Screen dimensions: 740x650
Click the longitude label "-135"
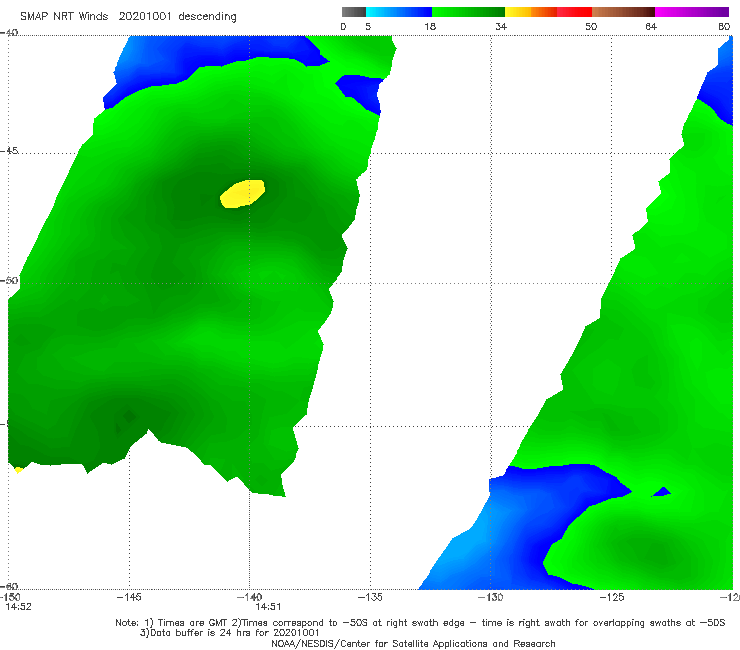(x=370, y=597)
